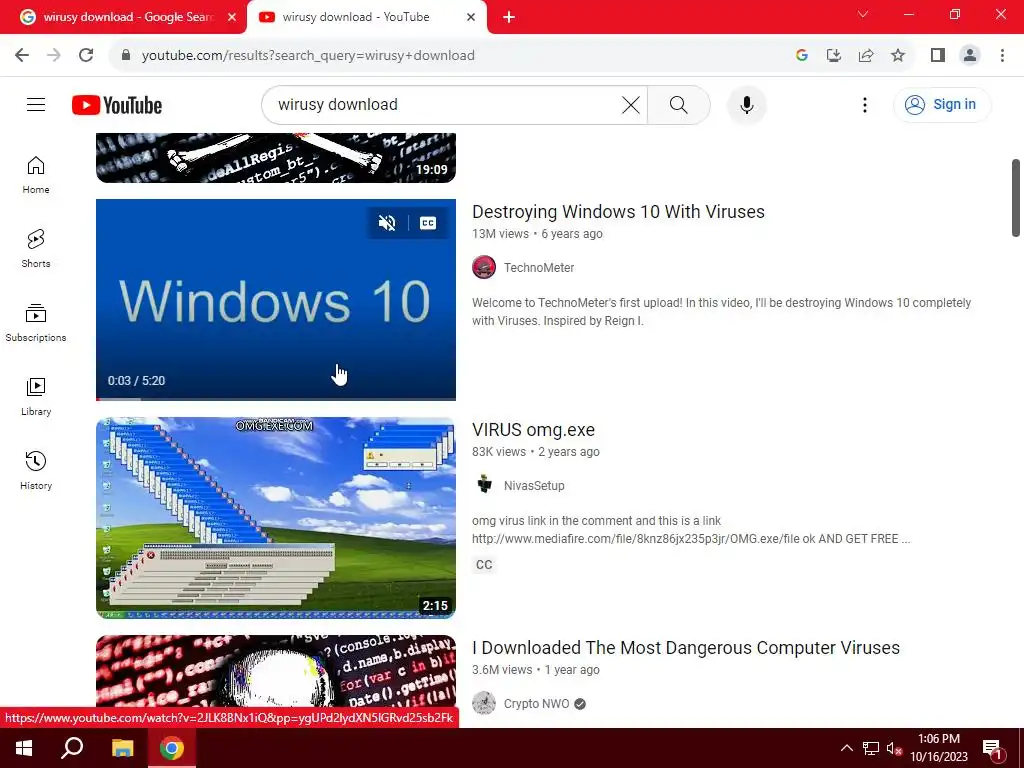Open Crypto NWO channel name
1024x768 pixels.
point(536,704)
